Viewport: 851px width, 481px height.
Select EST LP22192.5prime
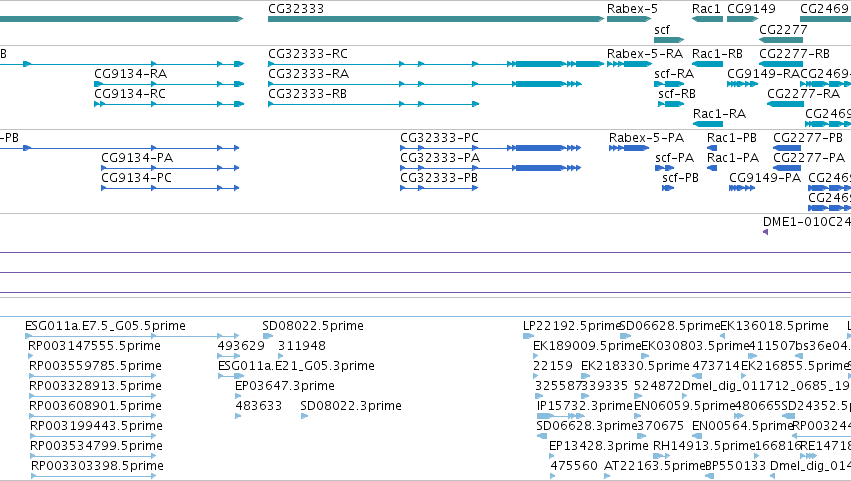tap(572, 326)
